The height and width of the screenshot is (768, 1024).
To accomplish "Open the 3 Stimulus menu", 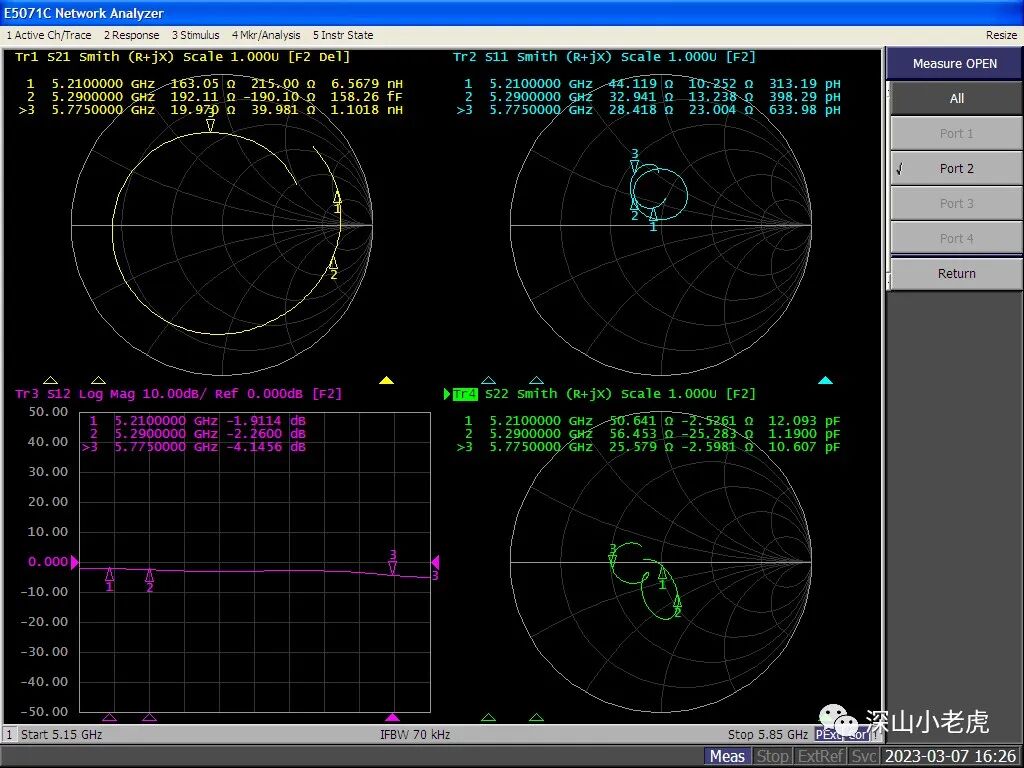I will (195, 34).
